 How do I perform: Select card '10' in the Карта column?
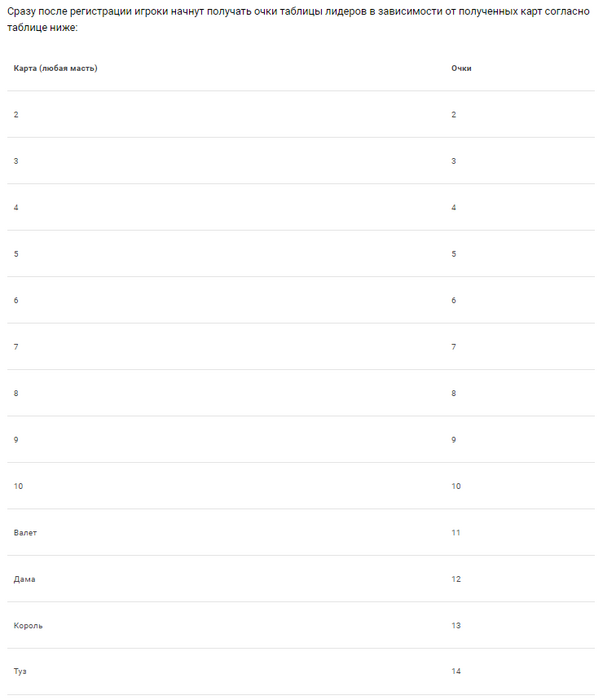19,486
